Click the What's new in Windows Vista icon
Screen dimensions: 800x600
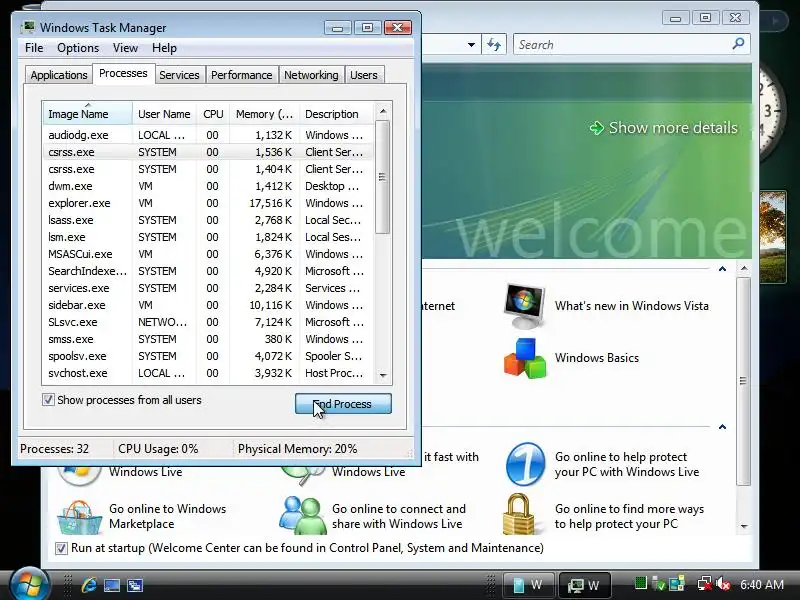[x=524, y=306]
